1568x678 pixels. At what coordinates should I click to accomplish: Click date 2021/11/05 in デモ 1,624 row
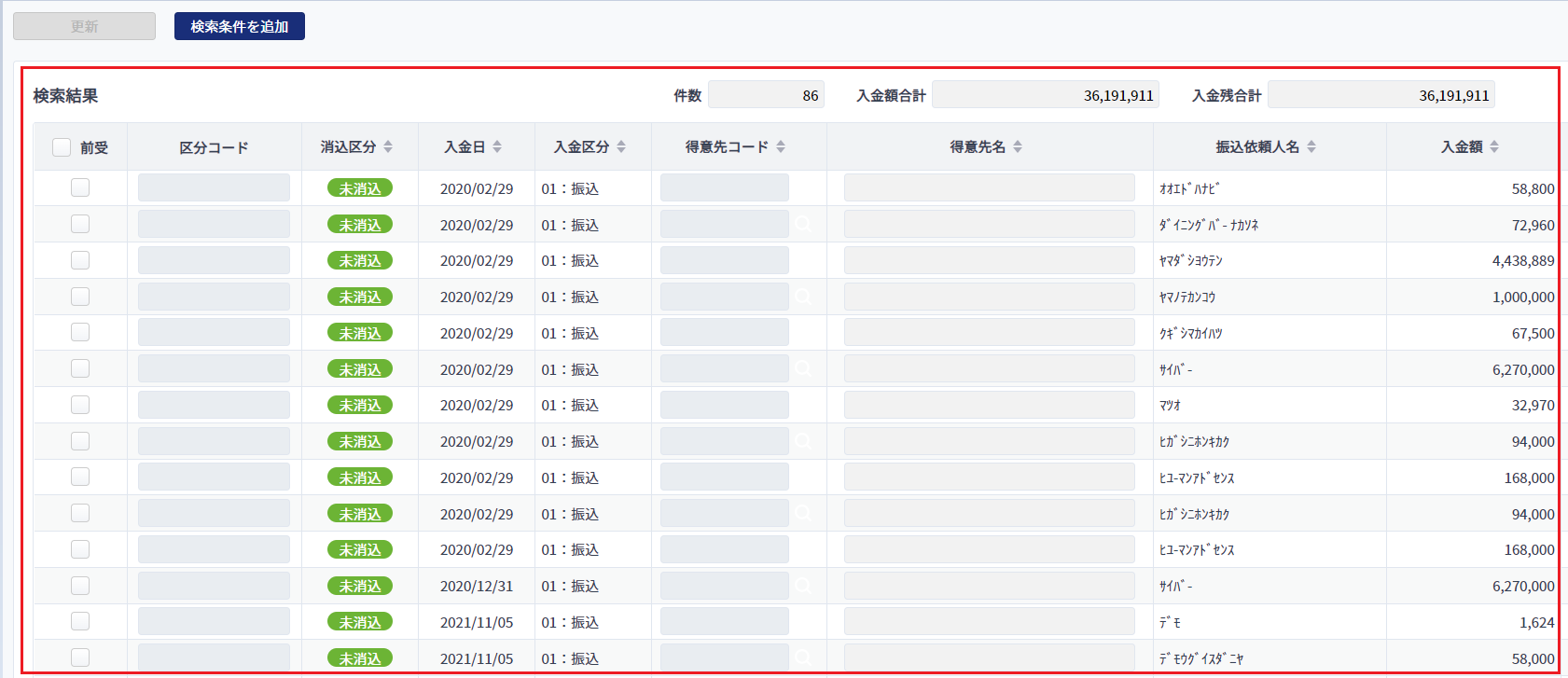pos(477,622)
